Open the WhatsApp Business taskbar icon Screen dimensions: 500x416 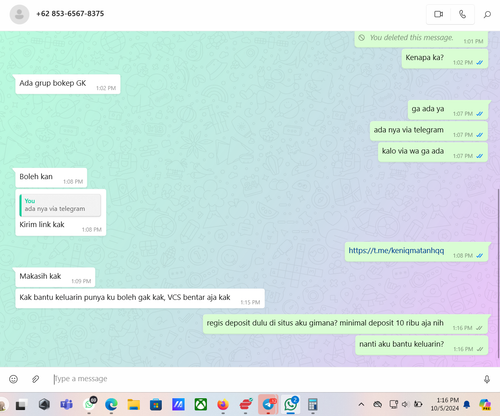click(x=89, y=404)
